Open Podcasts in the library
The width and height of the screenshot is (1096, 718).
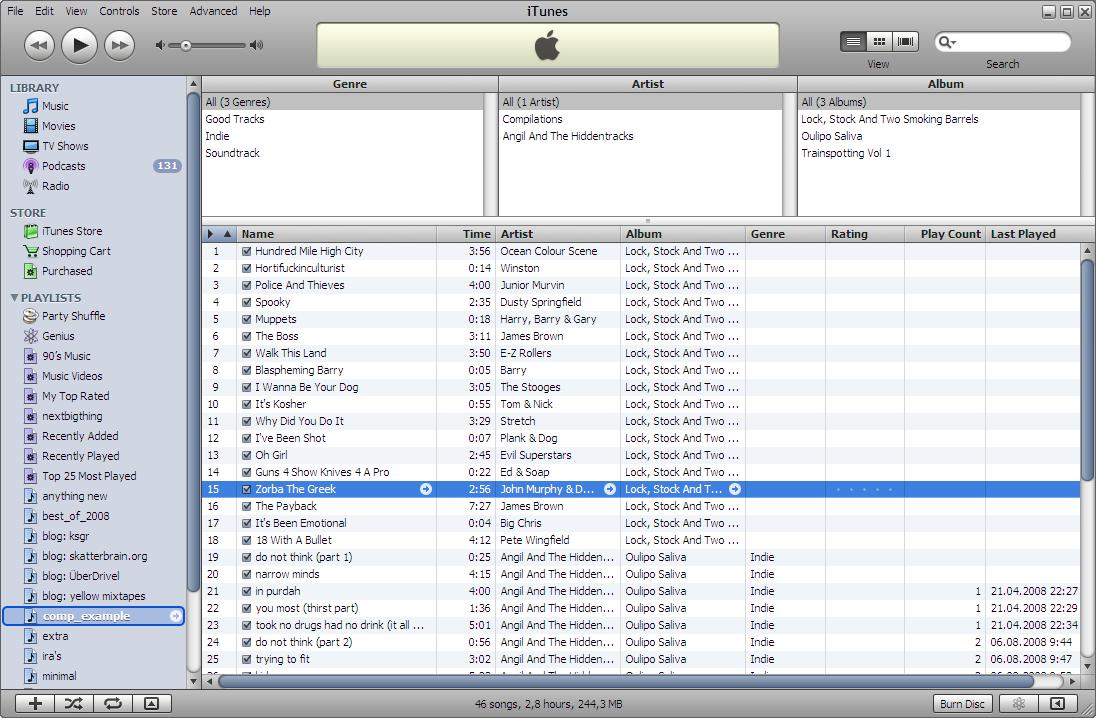(x=63, y=166)
